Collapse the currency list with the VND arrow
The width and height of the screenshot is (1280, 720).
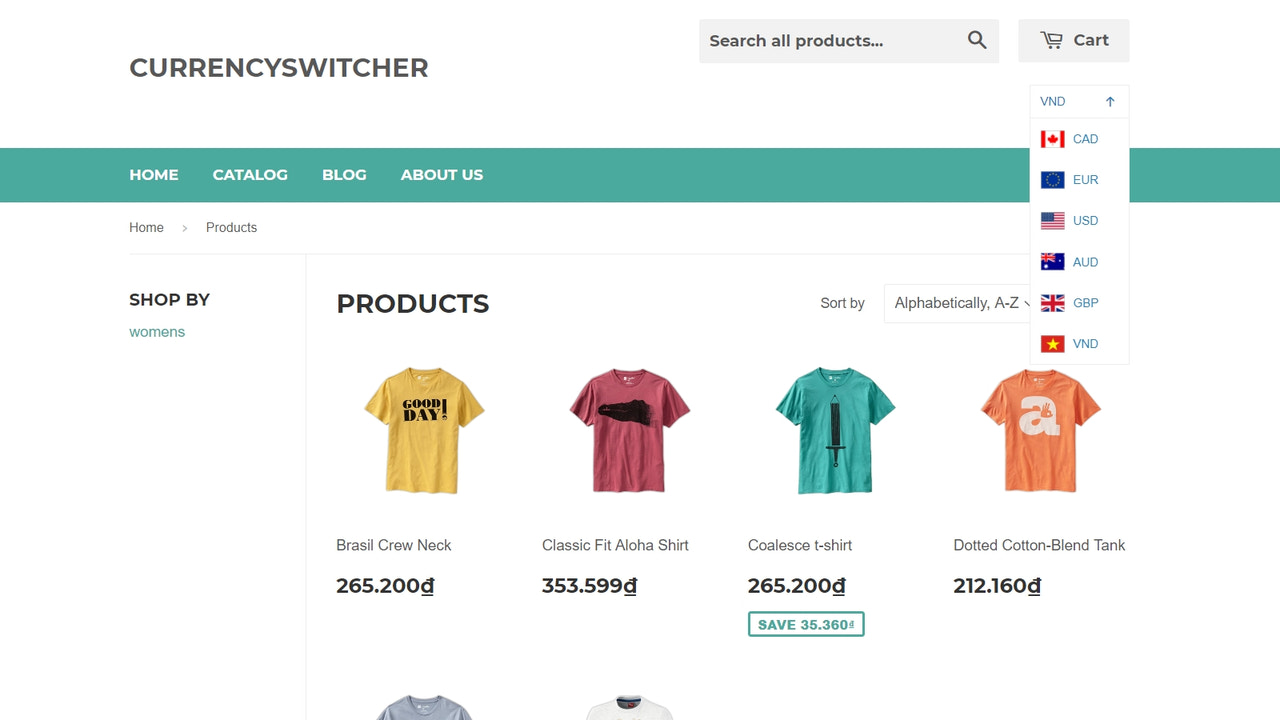point(1110,101)
